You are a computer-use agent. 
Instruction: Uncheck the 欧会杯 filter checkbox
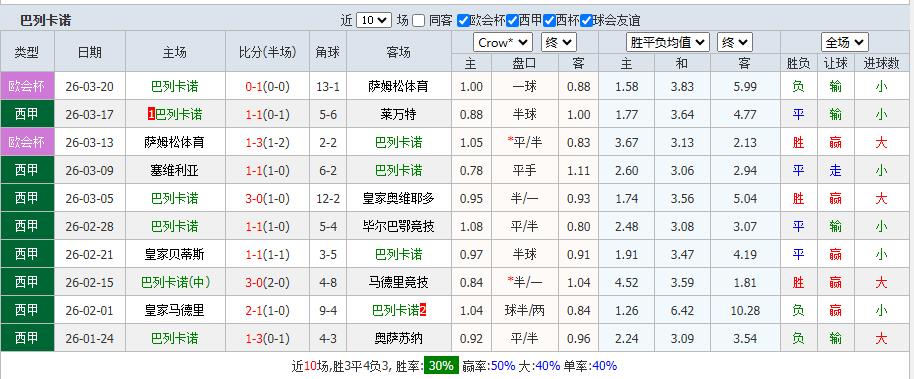[x=463, y=20]
